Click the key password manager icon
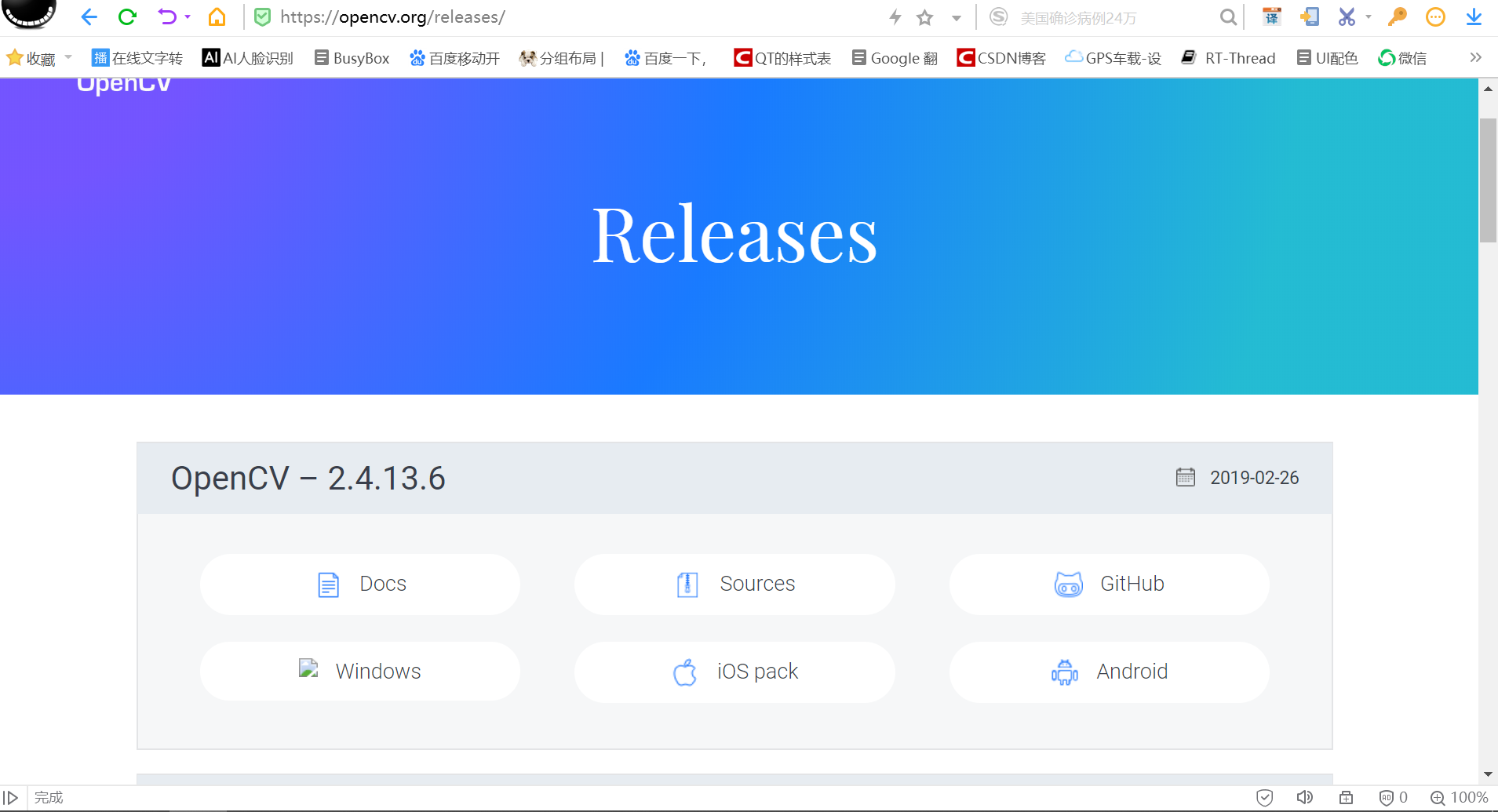This screenshot has width=1498, height=812. [x=1398, y=16]
